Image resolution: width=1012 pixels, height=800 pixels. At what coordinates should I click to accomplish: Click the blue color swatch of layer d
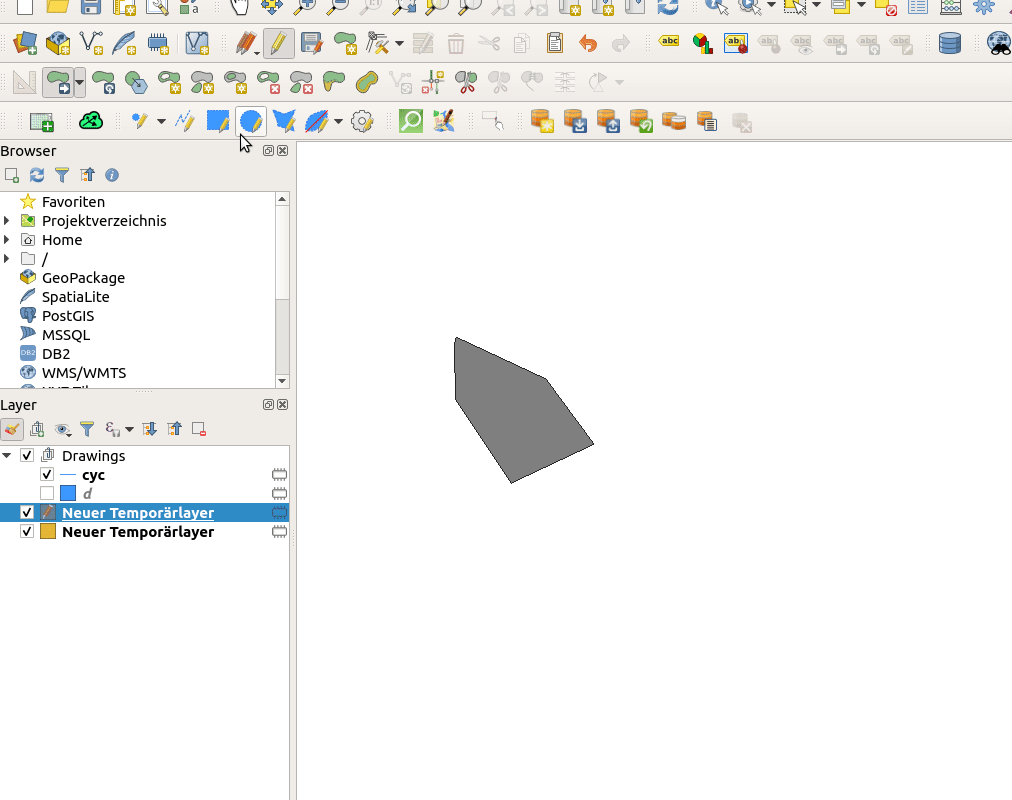pyautogui.click(x=68, y=494)
